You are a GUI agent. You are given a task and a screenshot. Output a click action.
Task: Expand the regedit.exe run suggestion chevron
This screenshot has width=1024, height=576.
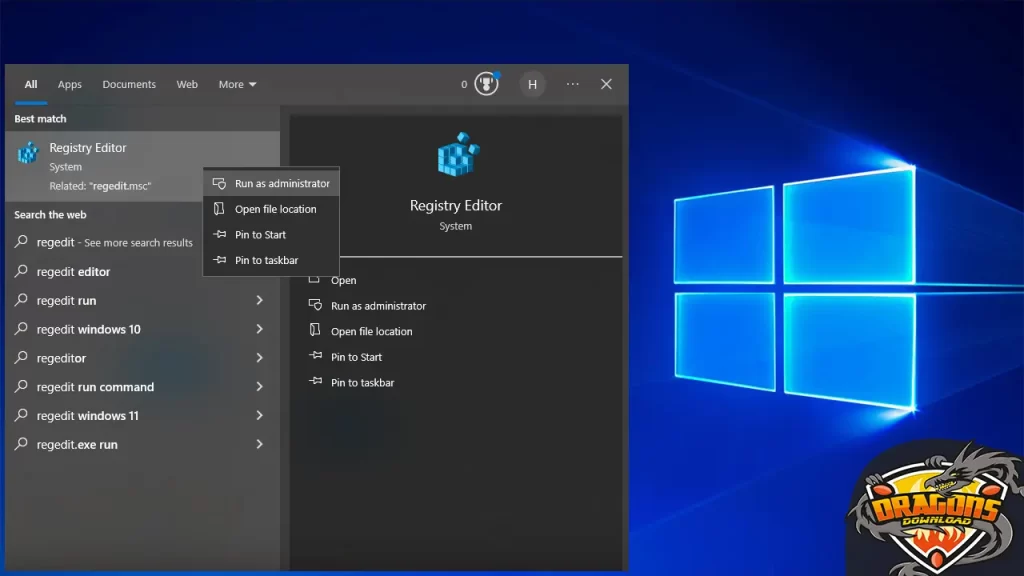(x=259, y=445)
